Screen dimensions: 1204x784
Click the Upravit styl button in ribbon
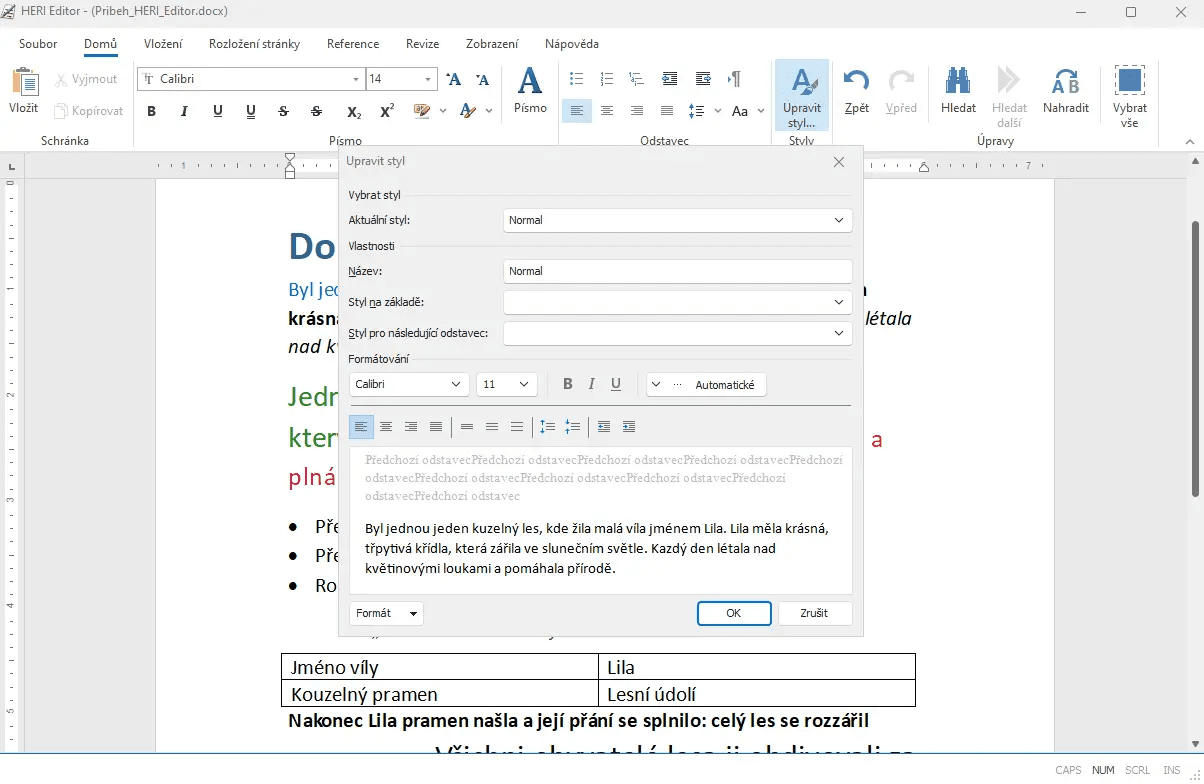click(x=802, y=97)
